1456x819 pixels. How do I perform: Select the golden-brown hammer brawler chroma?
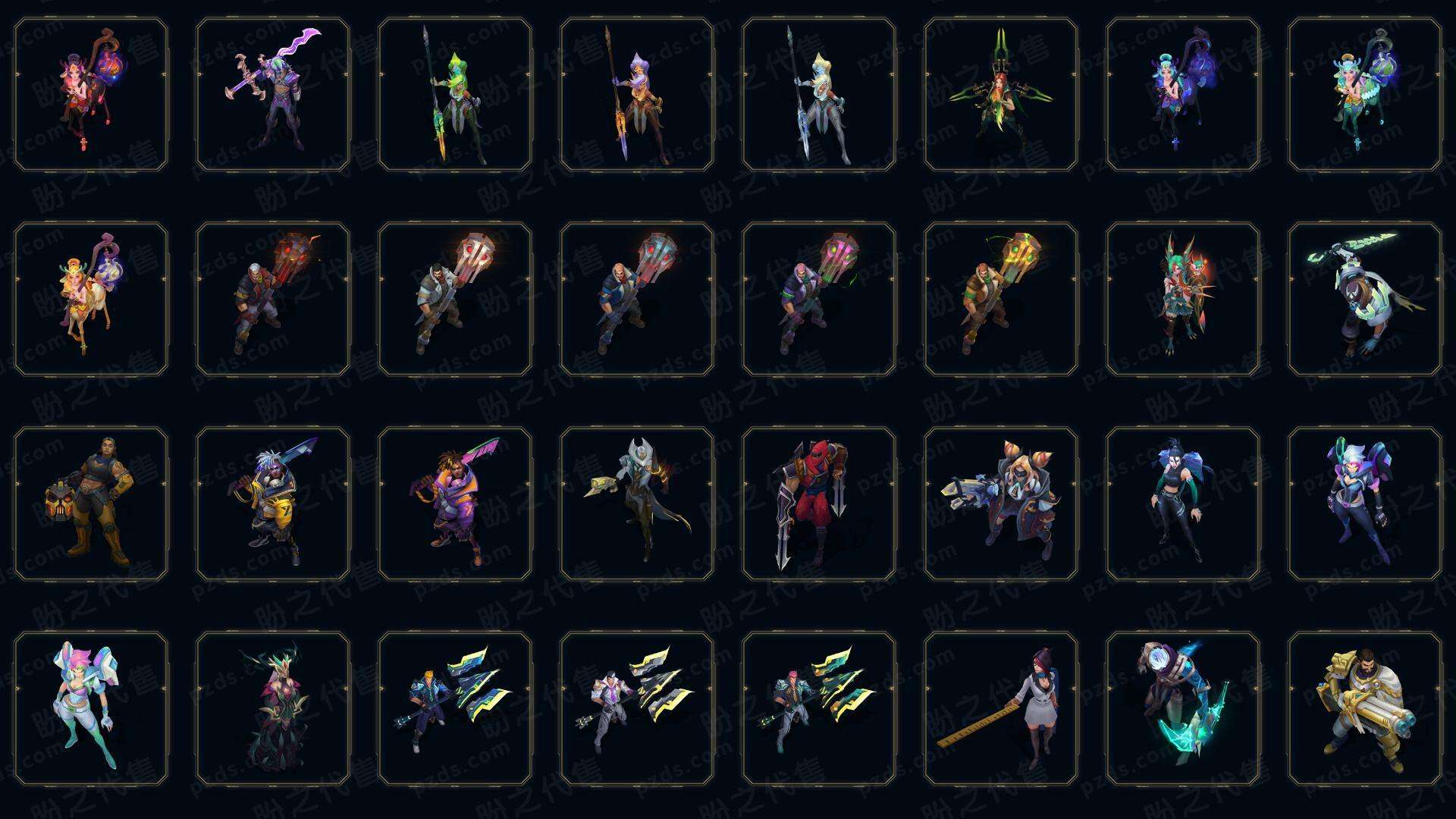tap(1001, 299)
